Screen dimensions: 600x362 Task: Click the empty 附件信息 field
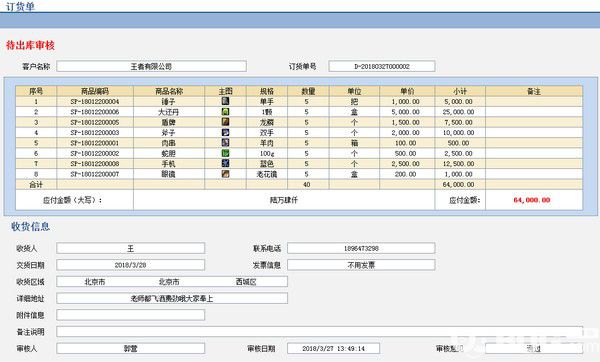coord(130,315)
